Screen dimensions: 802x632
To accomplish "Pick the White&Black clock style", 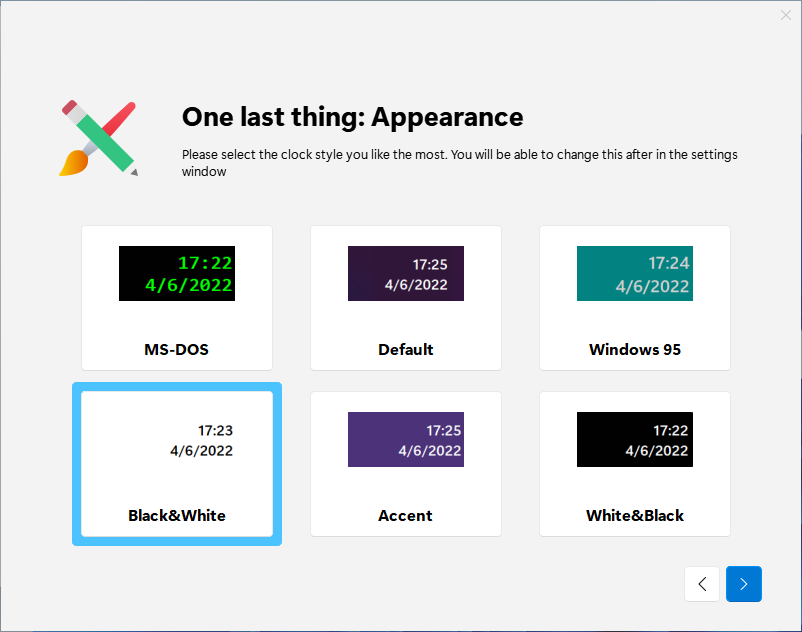I will click(635, 464).
